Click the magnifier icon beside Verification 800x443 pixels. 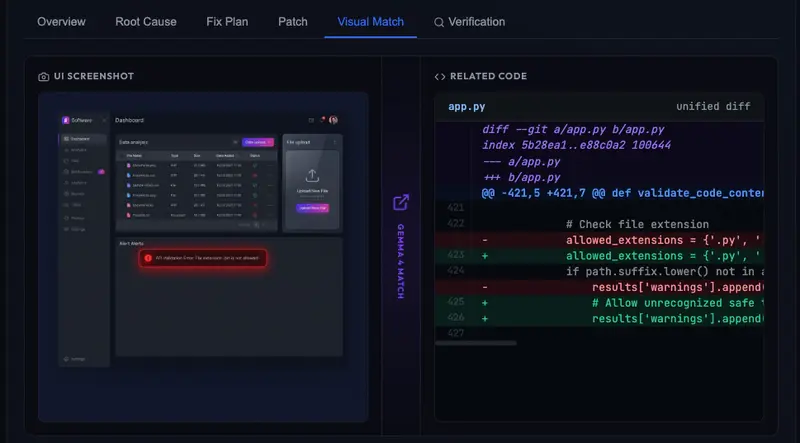pos(439,22)
